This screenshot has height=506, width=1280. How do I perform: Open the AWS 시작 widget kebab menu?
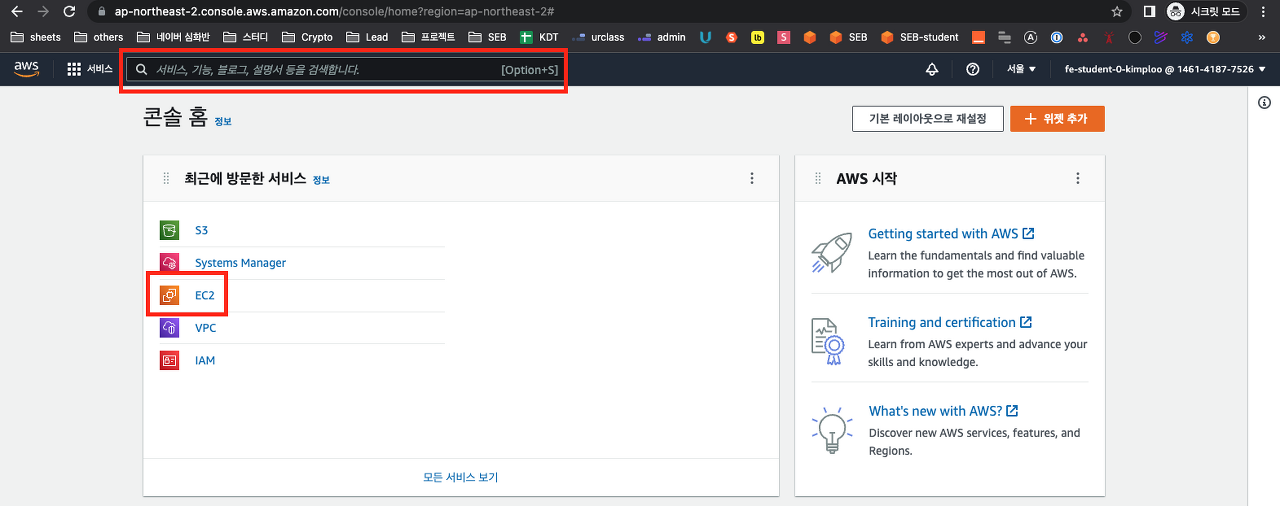(1078, 179)
